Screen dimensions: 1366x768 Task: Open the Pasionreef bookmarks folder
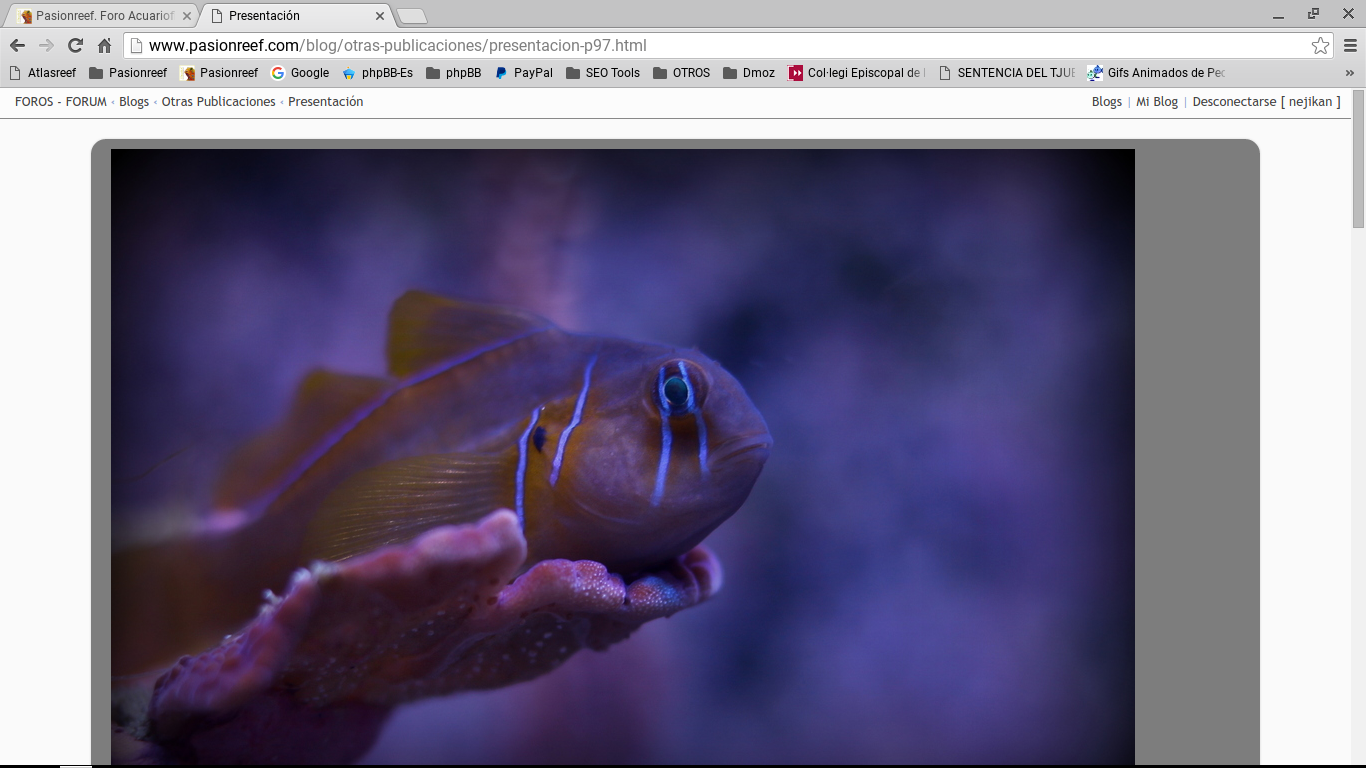coord(128,73)
